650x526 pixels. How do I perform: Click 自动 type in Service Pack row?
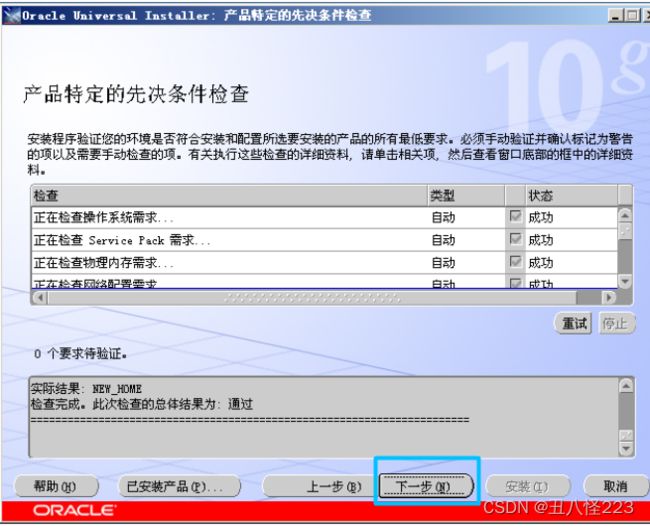click(x=443, y=240)
